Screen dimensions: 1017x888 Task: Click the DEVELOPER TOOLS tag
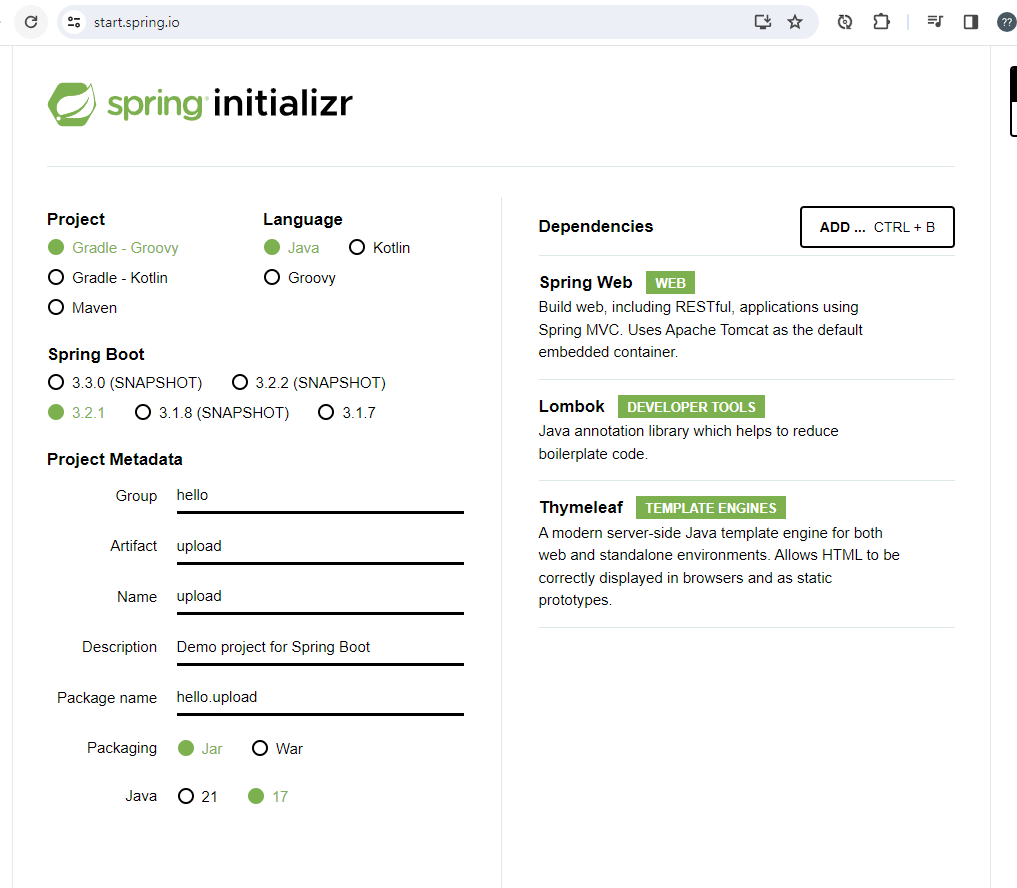[691, 407]
